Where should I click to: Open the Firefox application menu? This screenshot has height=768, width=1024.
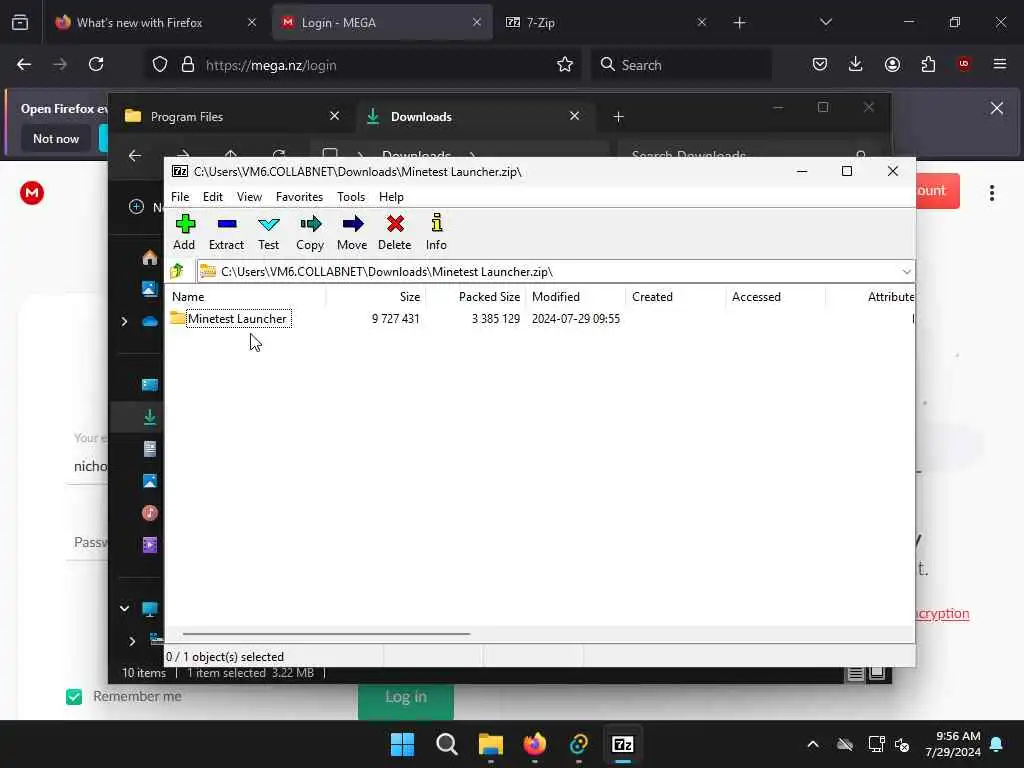click(1000, 64)
